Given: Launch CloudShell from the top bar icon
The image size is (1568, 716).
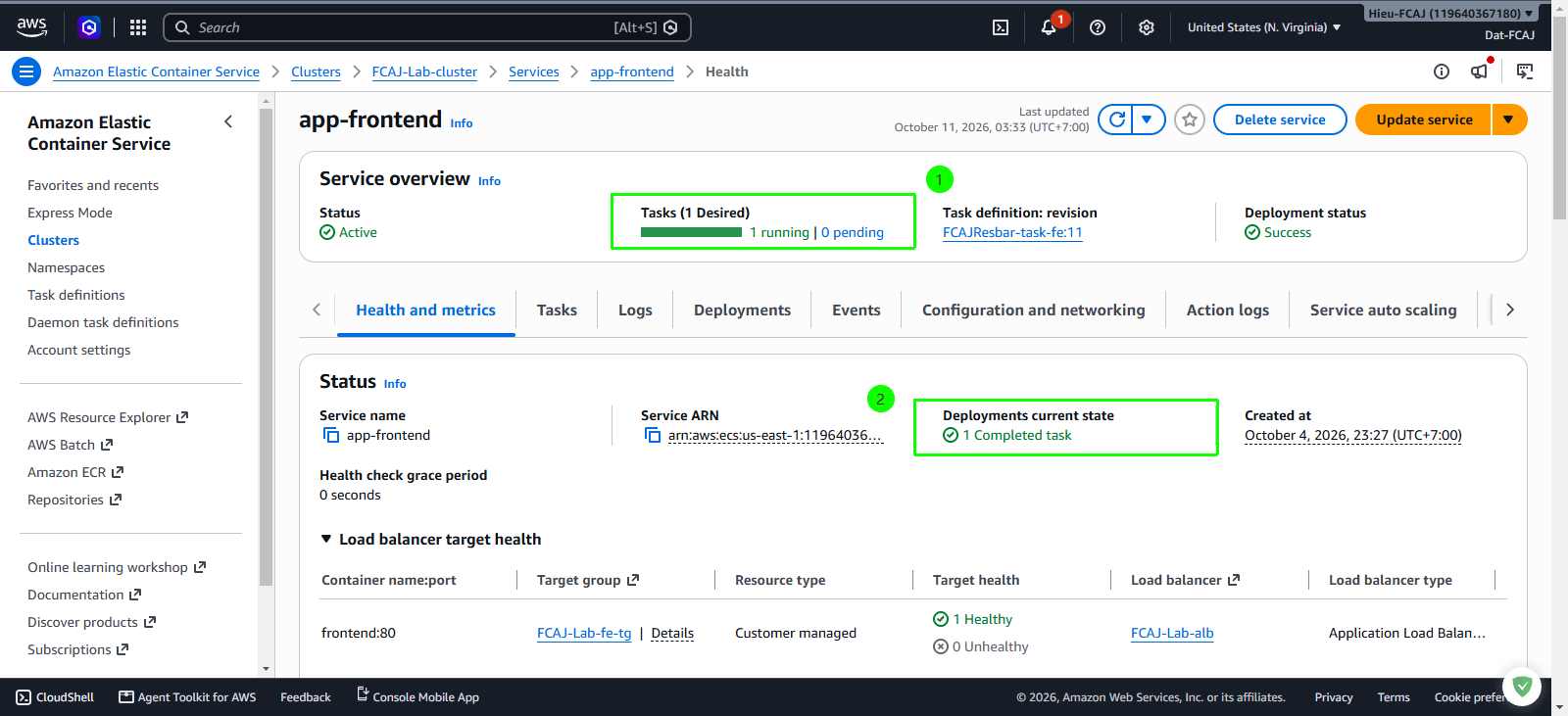Looking at the screenshot, I should [x=1001, y=27].
